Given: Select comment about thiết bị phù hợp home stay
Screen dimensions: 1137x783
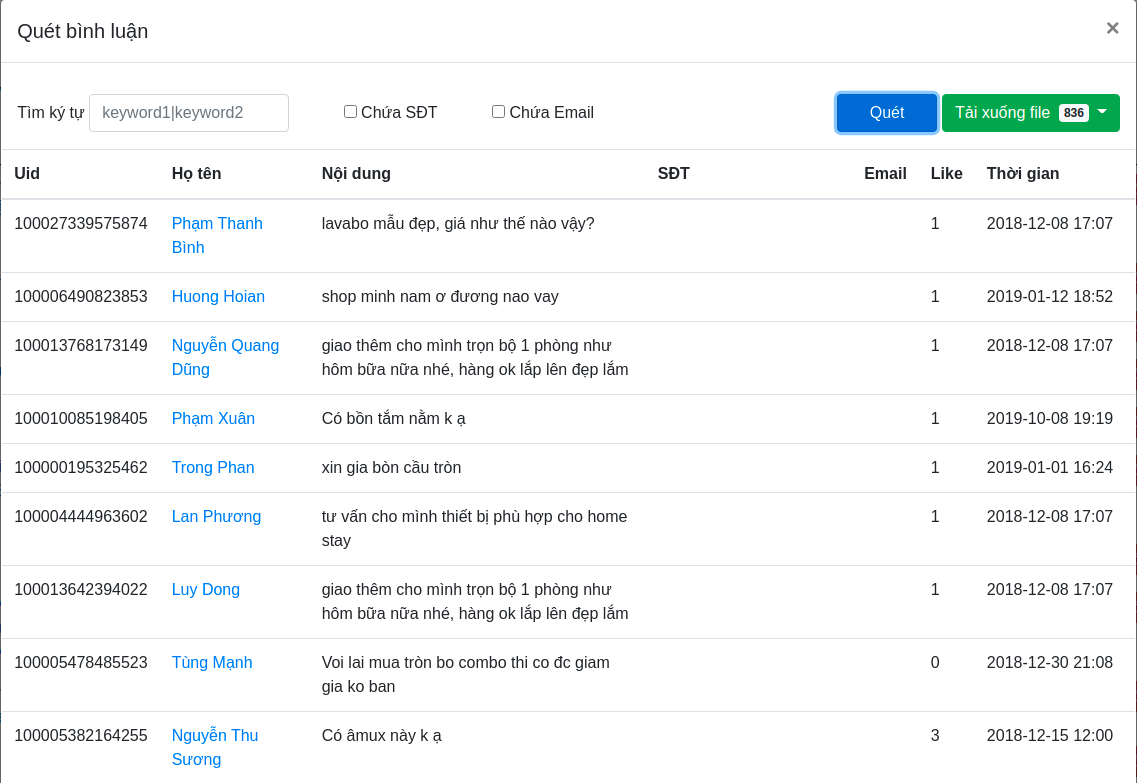Looking at the screenshot, I should click(474, 529).
